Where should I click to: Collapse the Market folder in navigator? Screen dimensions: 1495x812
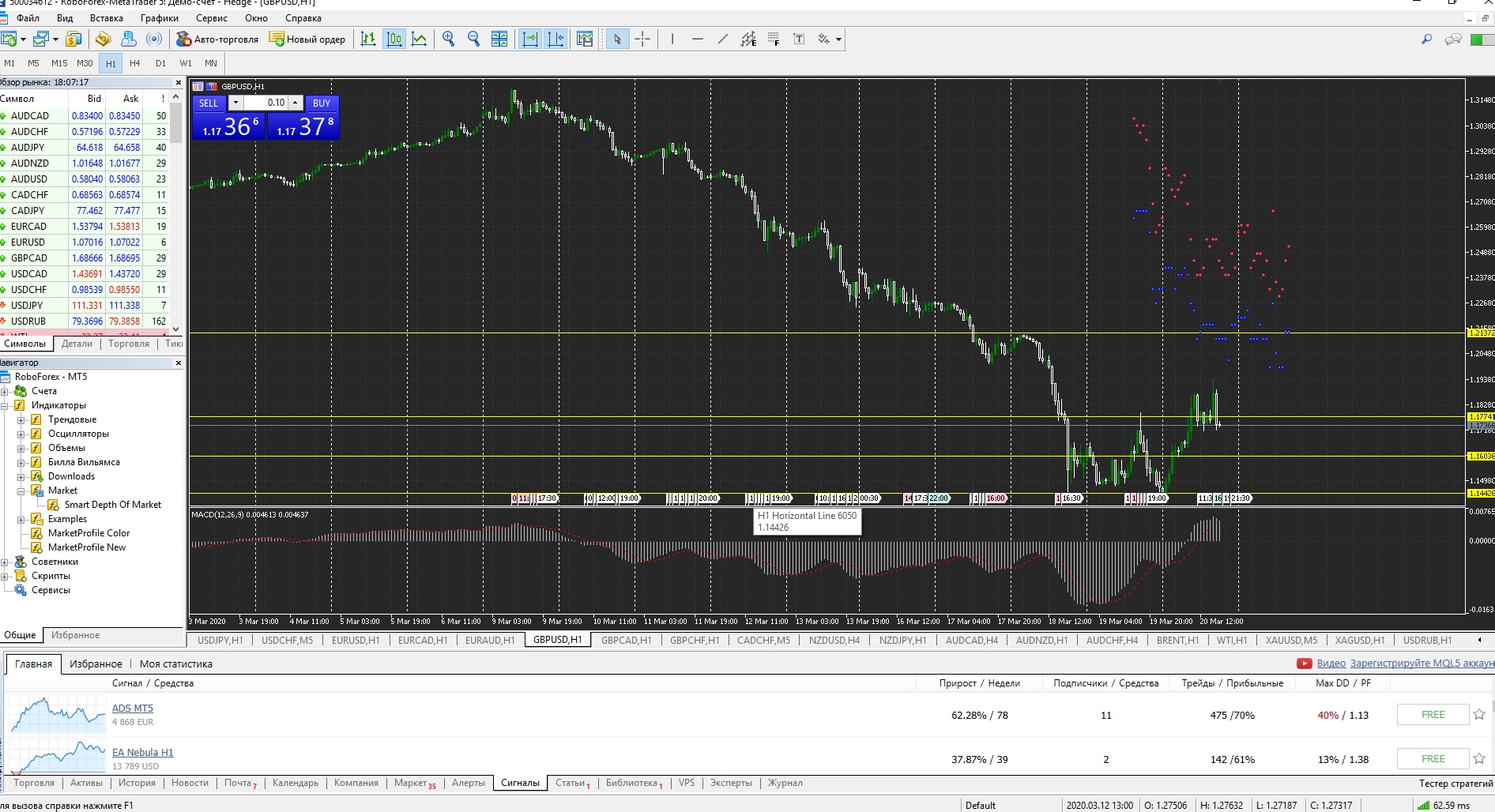[21, 491]
